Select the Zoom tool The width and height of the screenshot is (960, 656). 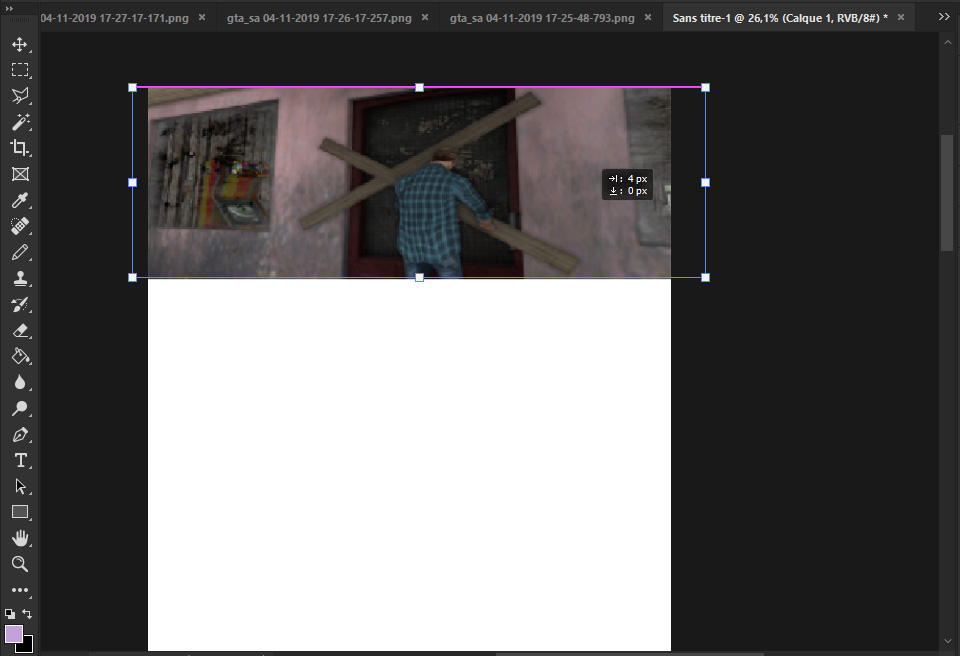20,564
